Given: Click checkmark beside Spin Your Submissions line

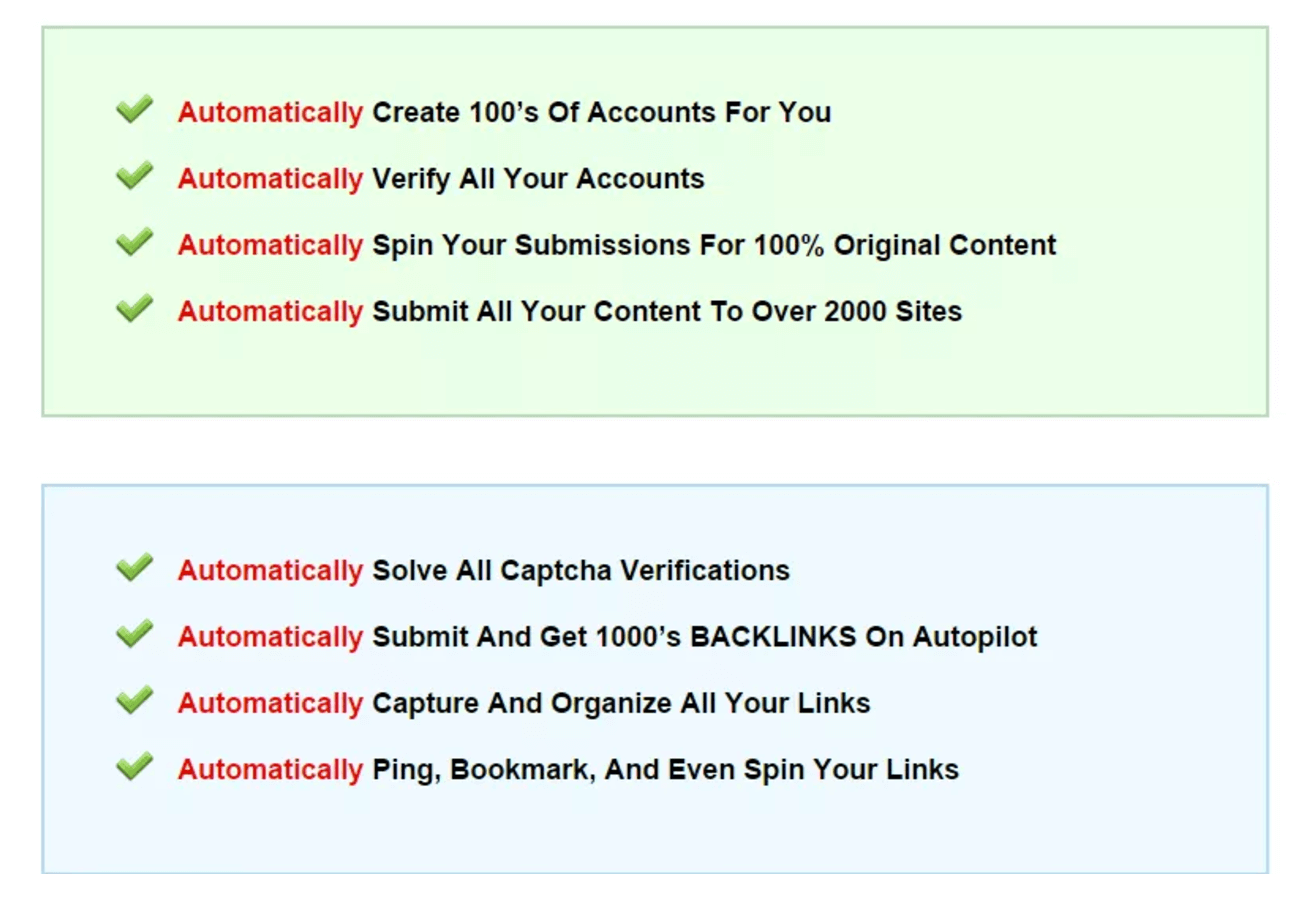Looking at the screenshot, I should (x=134, y=242).
